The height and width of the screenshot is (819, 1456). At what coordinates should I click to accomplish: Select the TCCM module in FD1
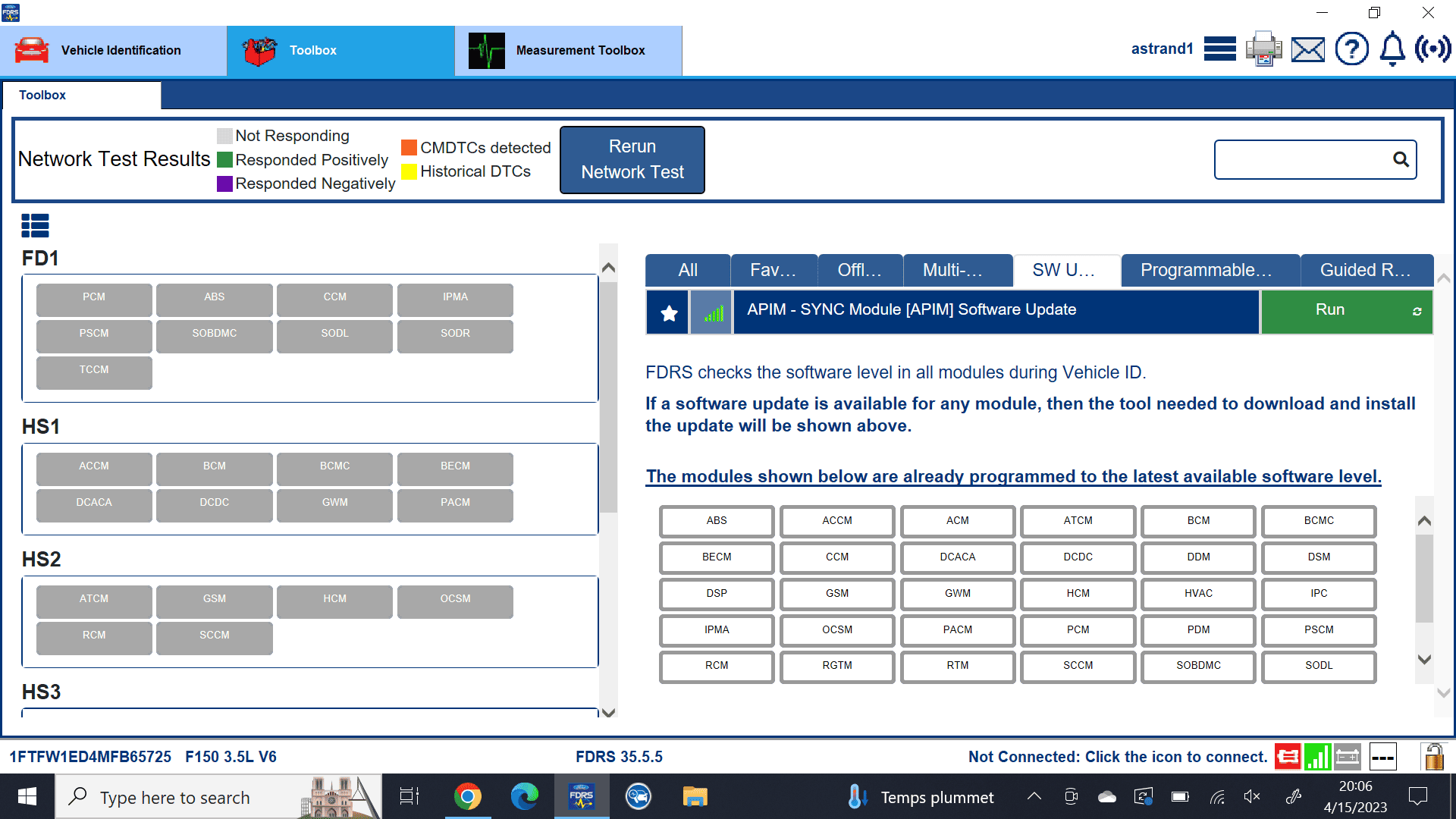(x=94, y=372)
